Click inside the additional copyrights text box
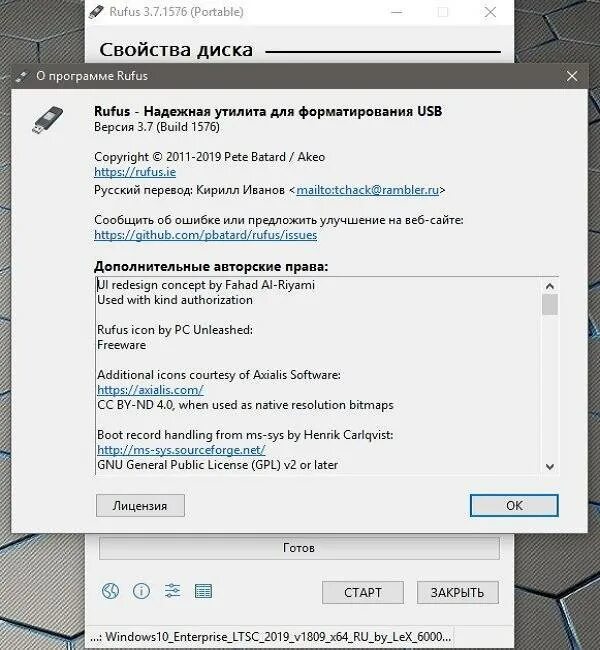 click(x=318, y=375)
